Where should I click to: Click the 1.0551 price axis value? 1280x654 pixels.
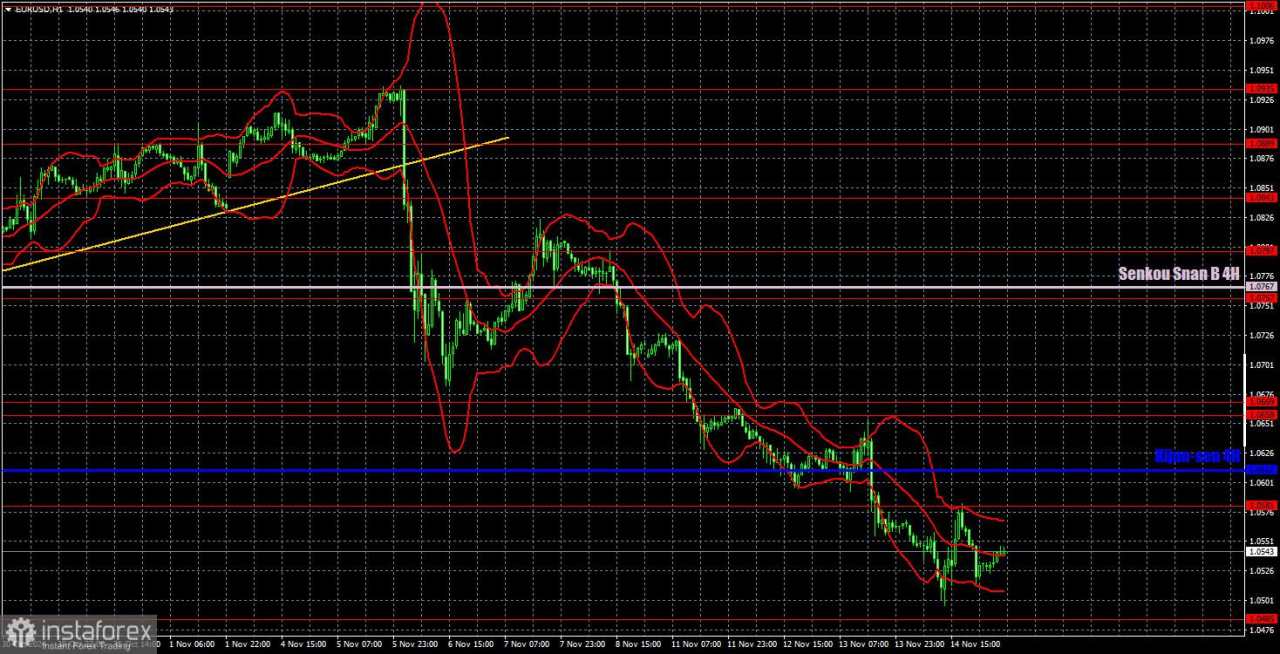[x=1260, y=542]
